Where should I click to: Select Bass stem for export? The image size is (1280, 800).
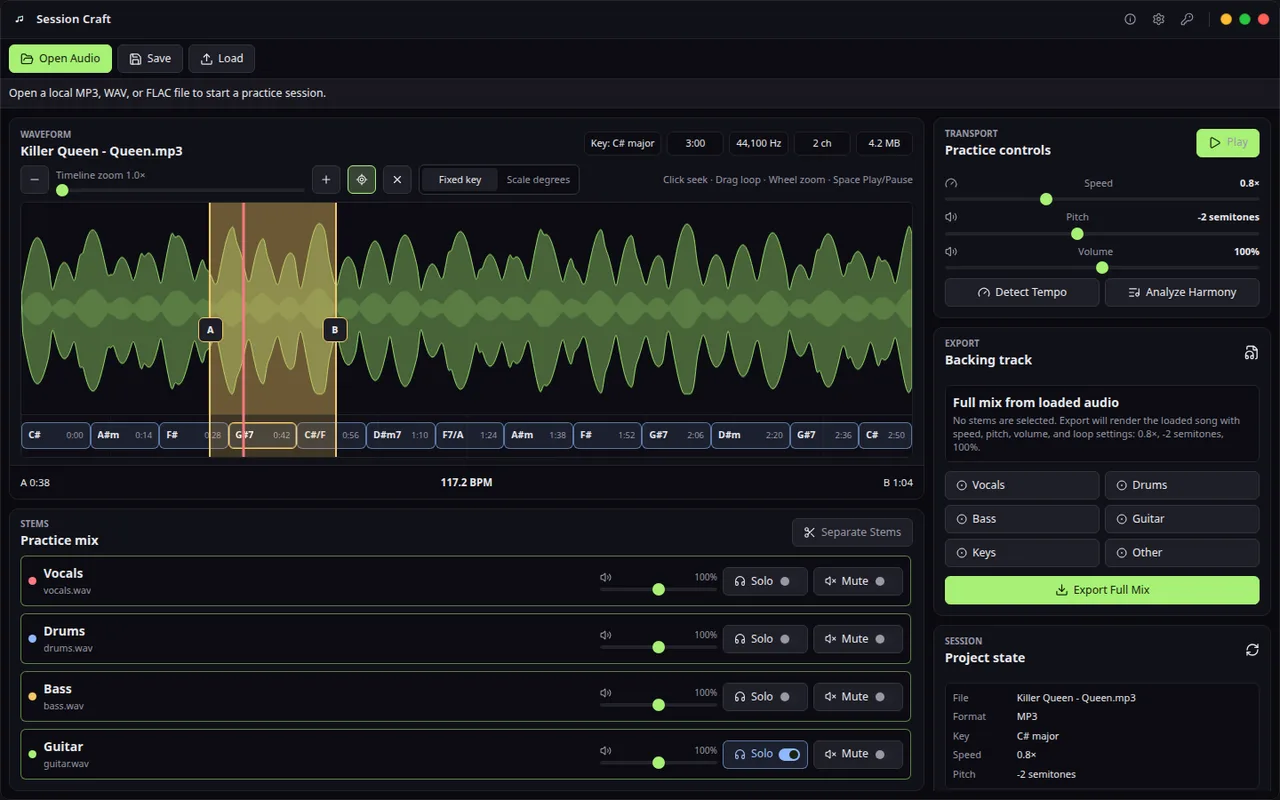pyautogui.click(x=1022, y=519)
